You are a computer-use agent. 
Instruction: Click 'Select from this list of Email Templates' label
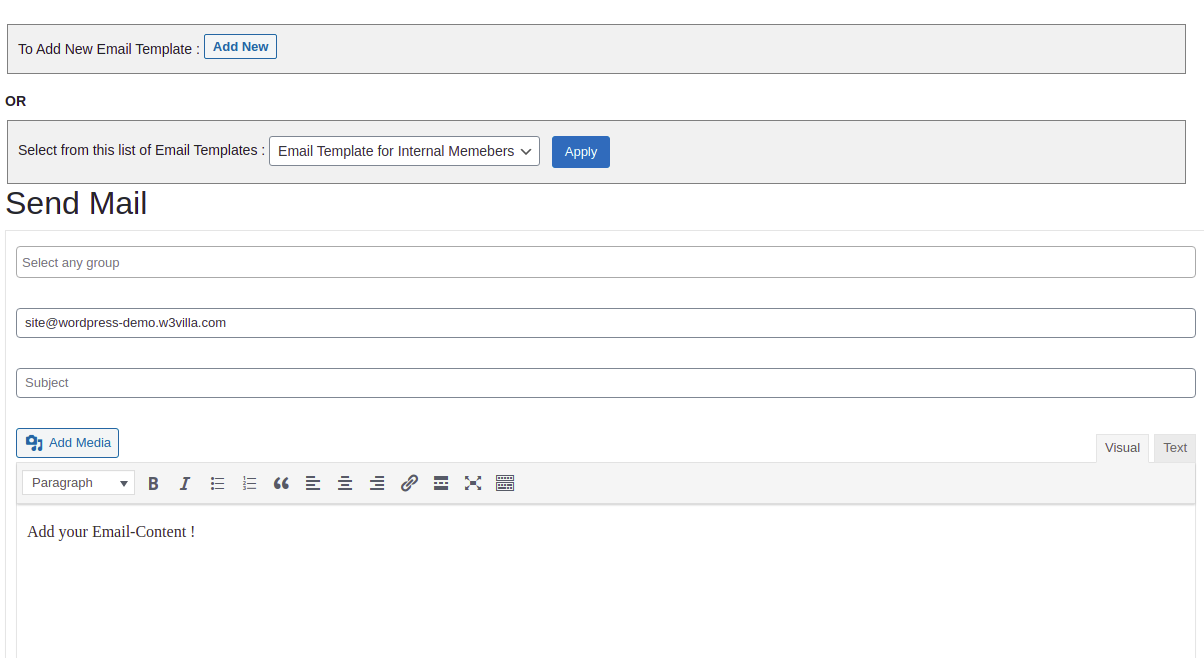[141, 150]
